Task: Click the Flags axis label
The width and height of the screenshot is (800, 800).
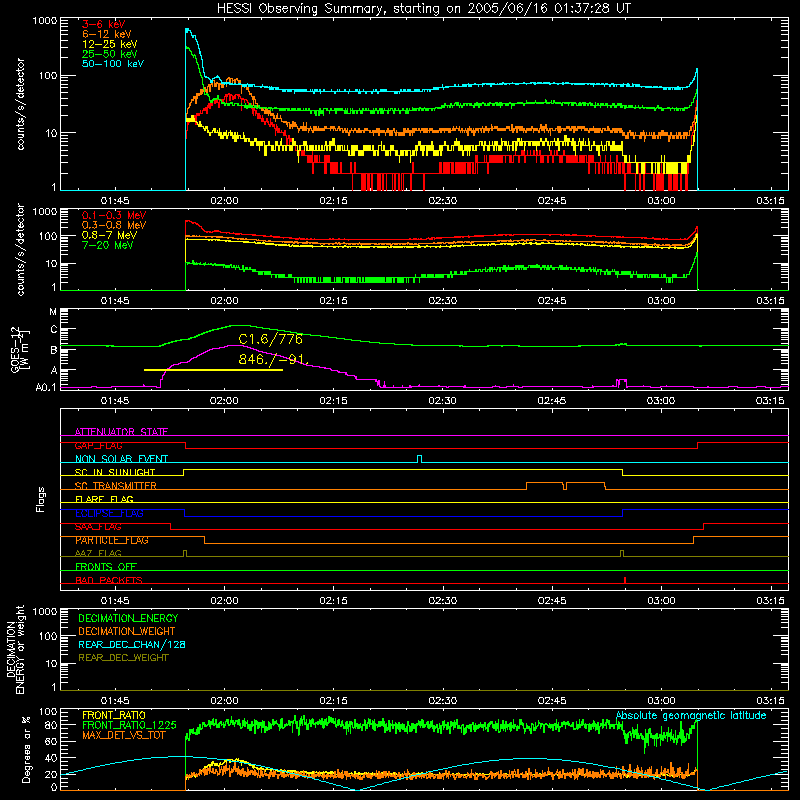Action: pos(41,499)
